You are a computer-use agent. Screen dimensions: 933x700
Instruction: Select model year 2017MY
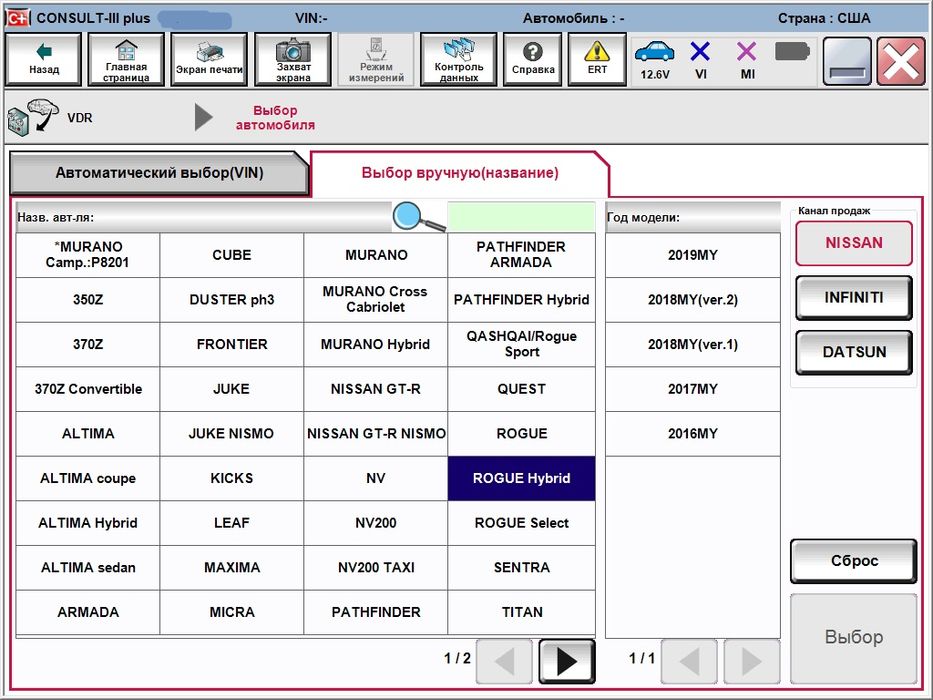click(x=693, y=389)
